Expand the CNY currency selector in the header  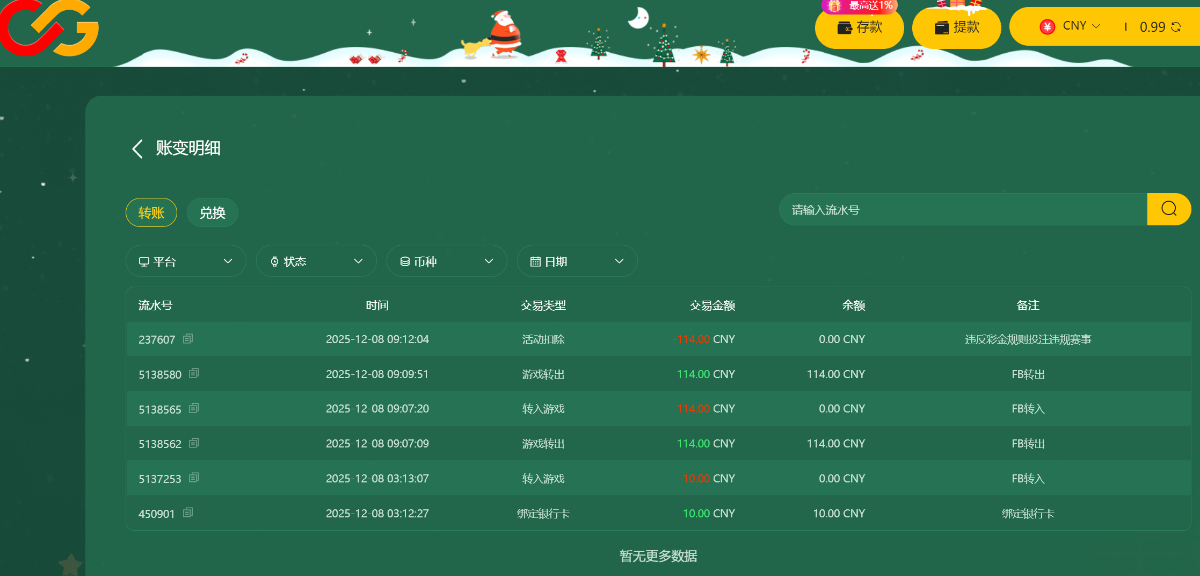click(1071, 26)
